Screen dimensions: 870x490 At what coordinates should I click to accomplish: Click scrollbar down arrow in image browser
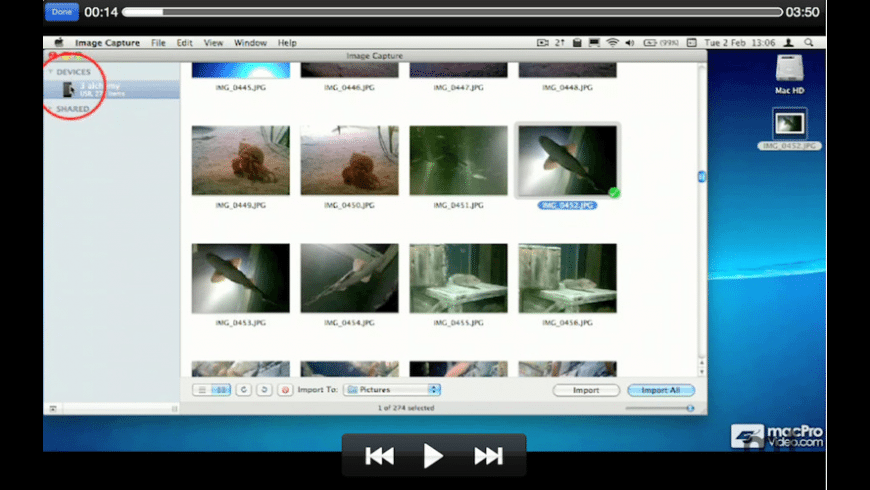click(701, 372)
